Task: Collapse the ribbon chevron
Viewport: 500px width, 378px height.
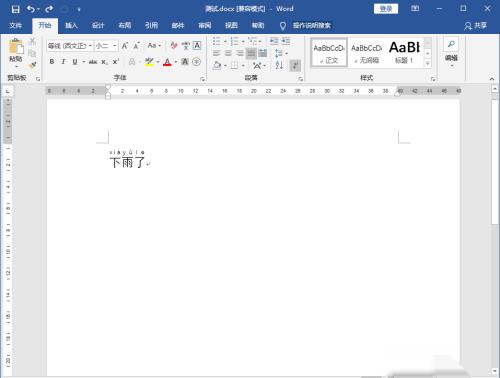Action: 492,79
